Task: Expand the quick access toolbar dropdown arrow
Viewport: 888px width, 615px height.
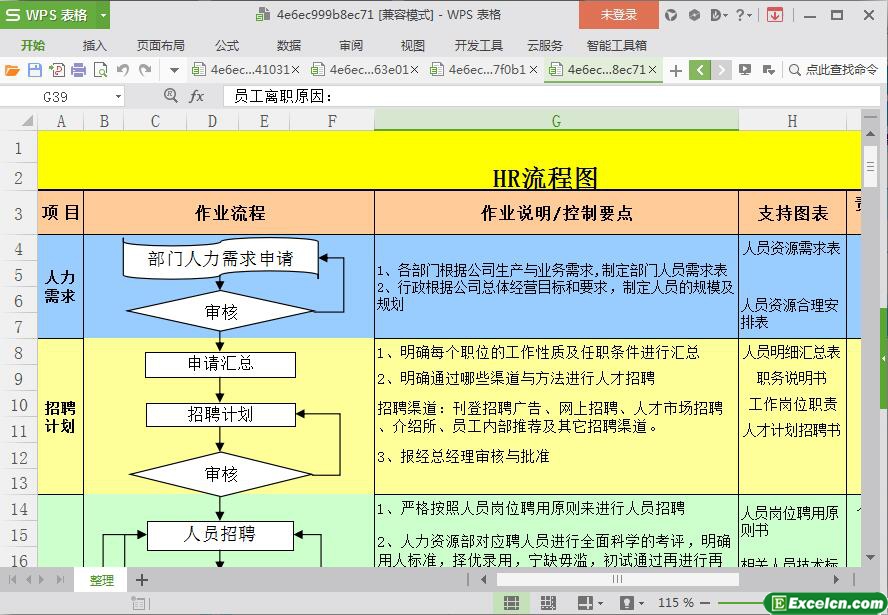Action: (174, 71)
